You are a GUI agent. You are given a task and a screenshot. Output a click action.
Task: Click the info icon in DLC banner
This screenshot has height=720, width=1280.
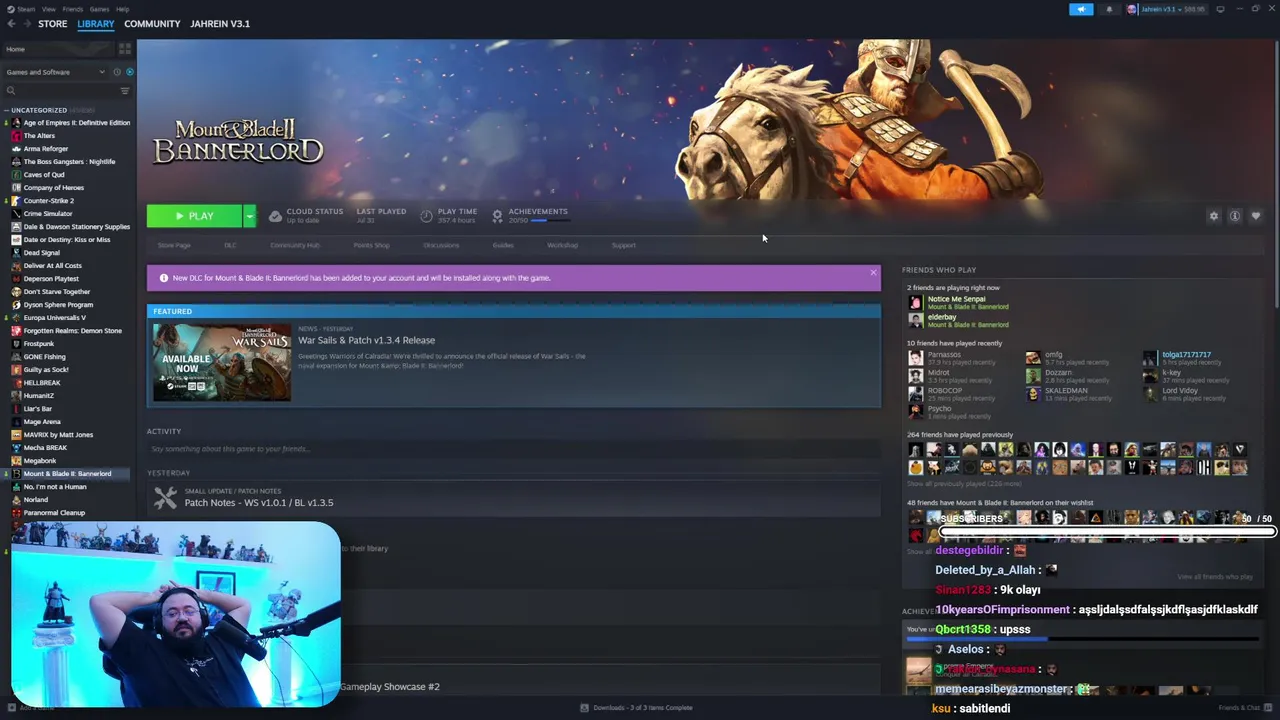pos(164,278)
